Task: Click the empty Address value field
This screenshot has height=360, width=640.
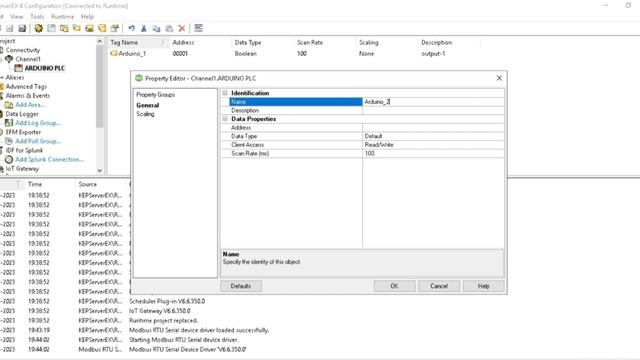Action: point(433,128)
